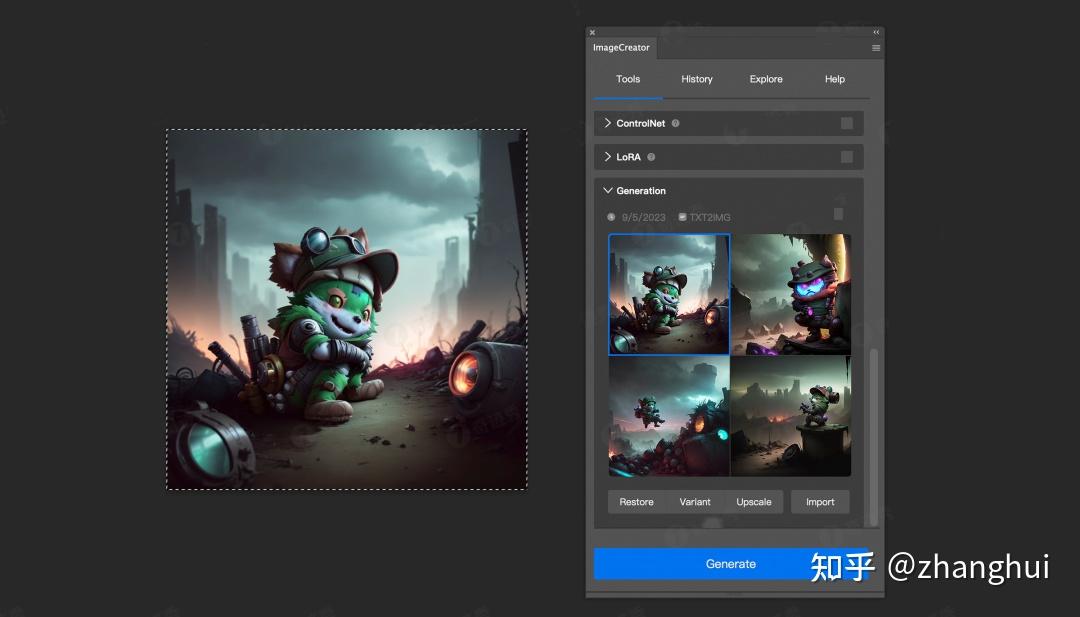
Task: Expand the ControlNet section
Action: click(x=608, y=123)
